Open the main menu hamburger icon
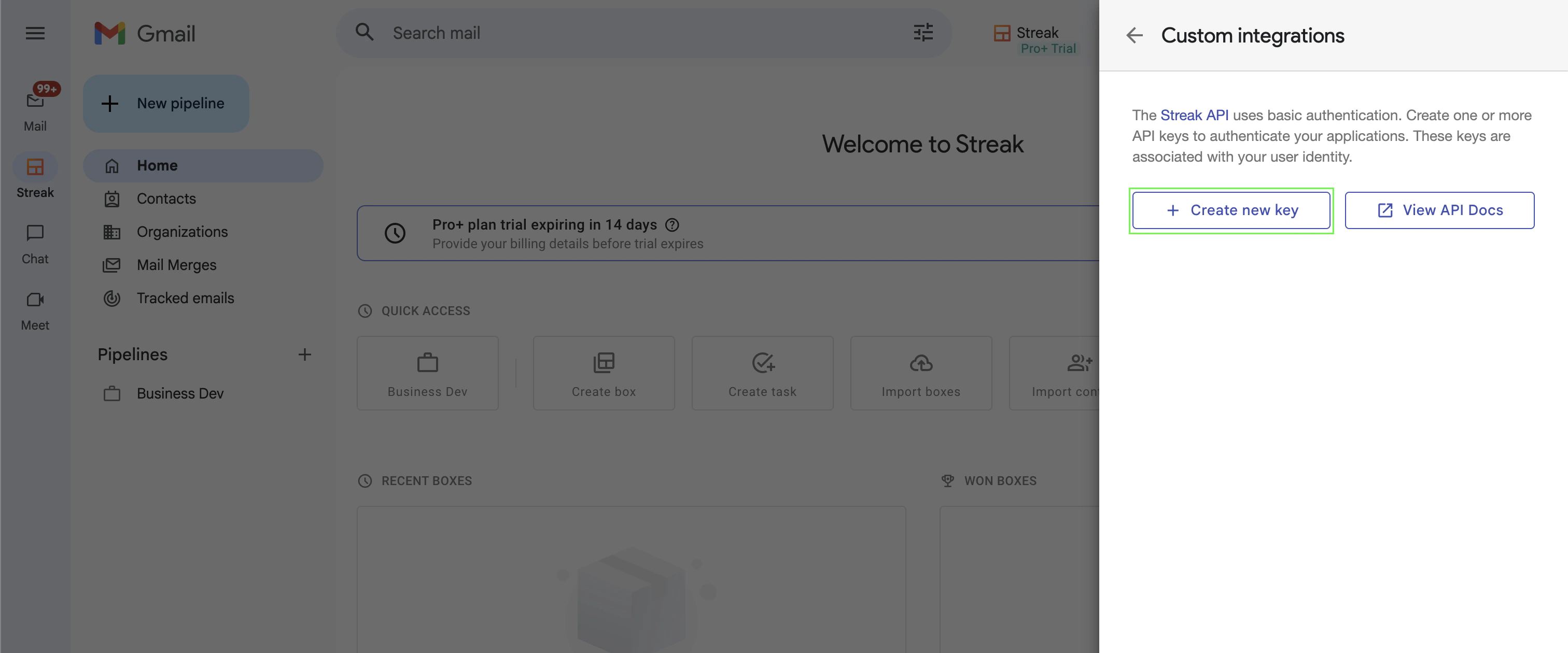1568x653 pixels. point(35,34)
